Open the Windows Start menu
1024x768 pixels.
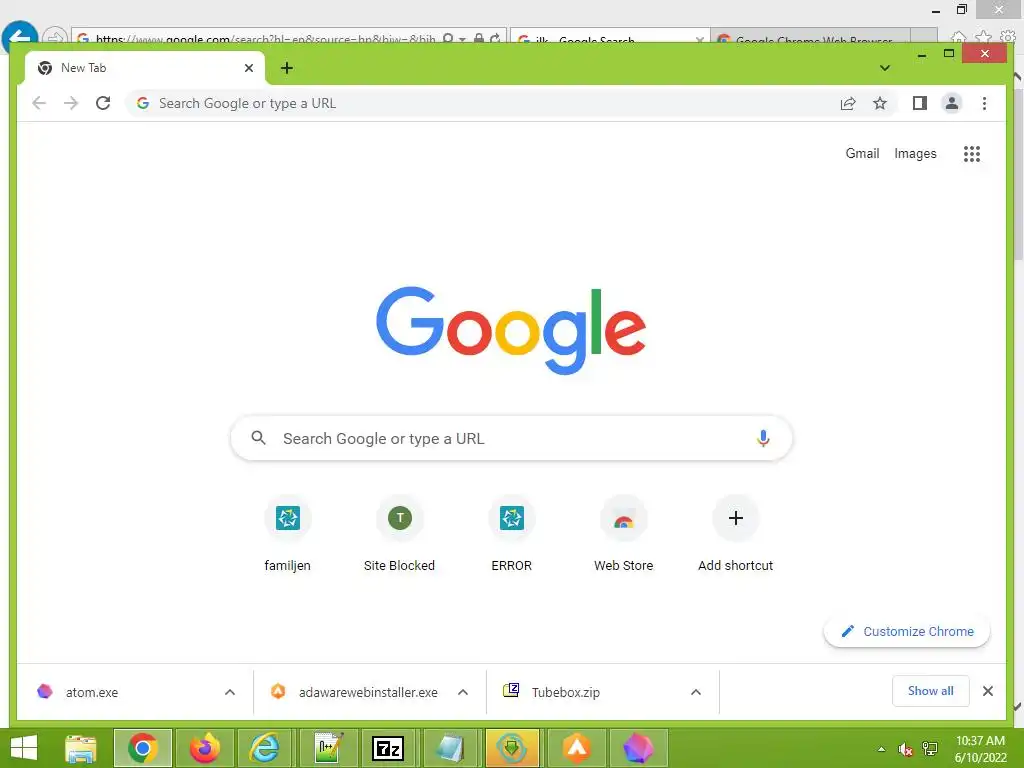pyautogui.click(x=24, y=748)
